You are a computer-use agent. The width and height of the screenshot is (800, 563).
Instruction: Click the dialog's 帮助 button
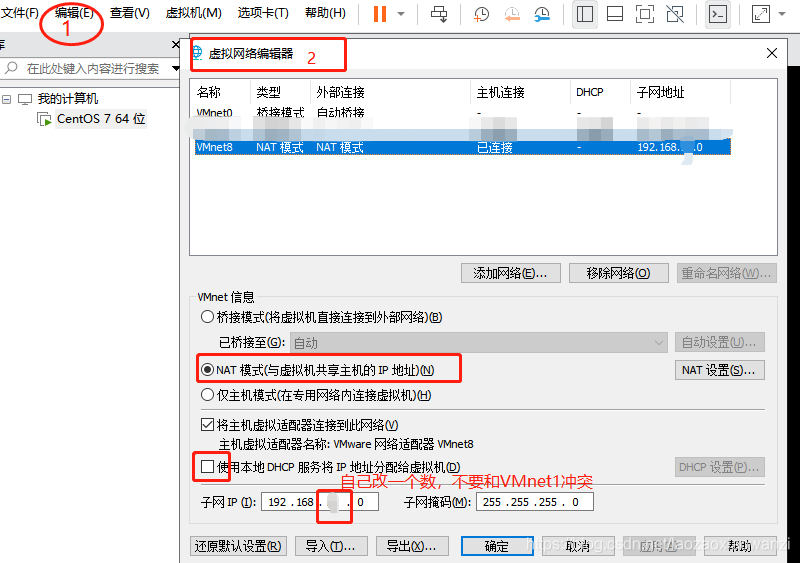tap(740, 546)
